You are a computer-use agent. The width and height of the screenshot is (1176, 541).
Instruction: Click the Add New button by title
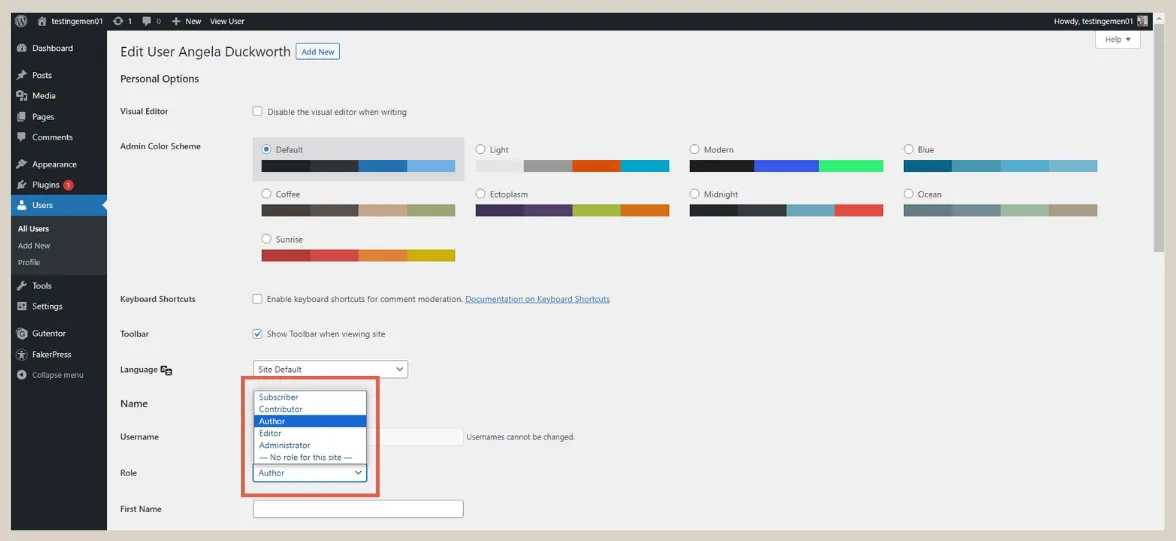click(x=318, y=52)
